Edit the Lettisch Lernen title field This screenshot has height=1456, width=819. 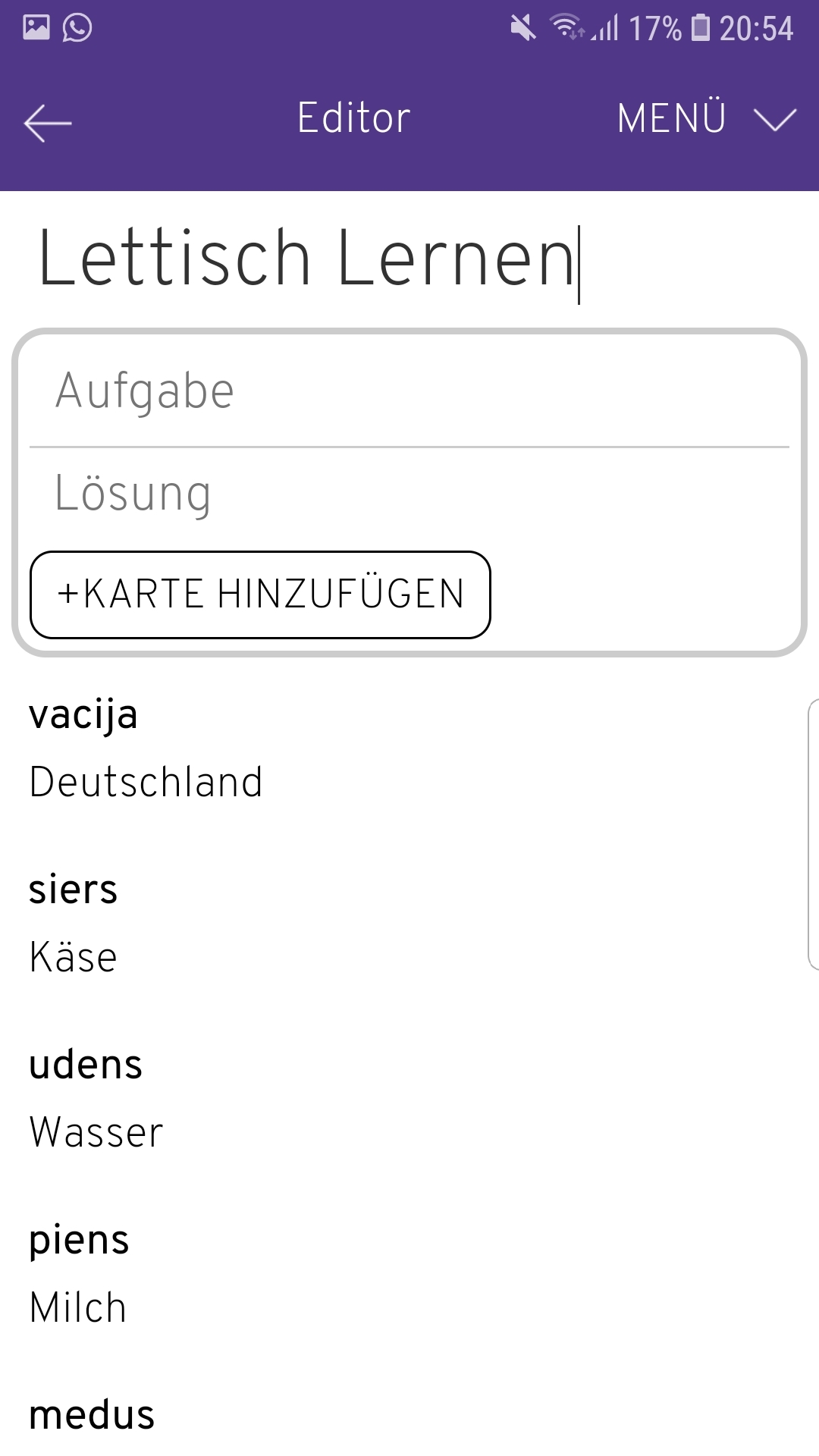307,259
